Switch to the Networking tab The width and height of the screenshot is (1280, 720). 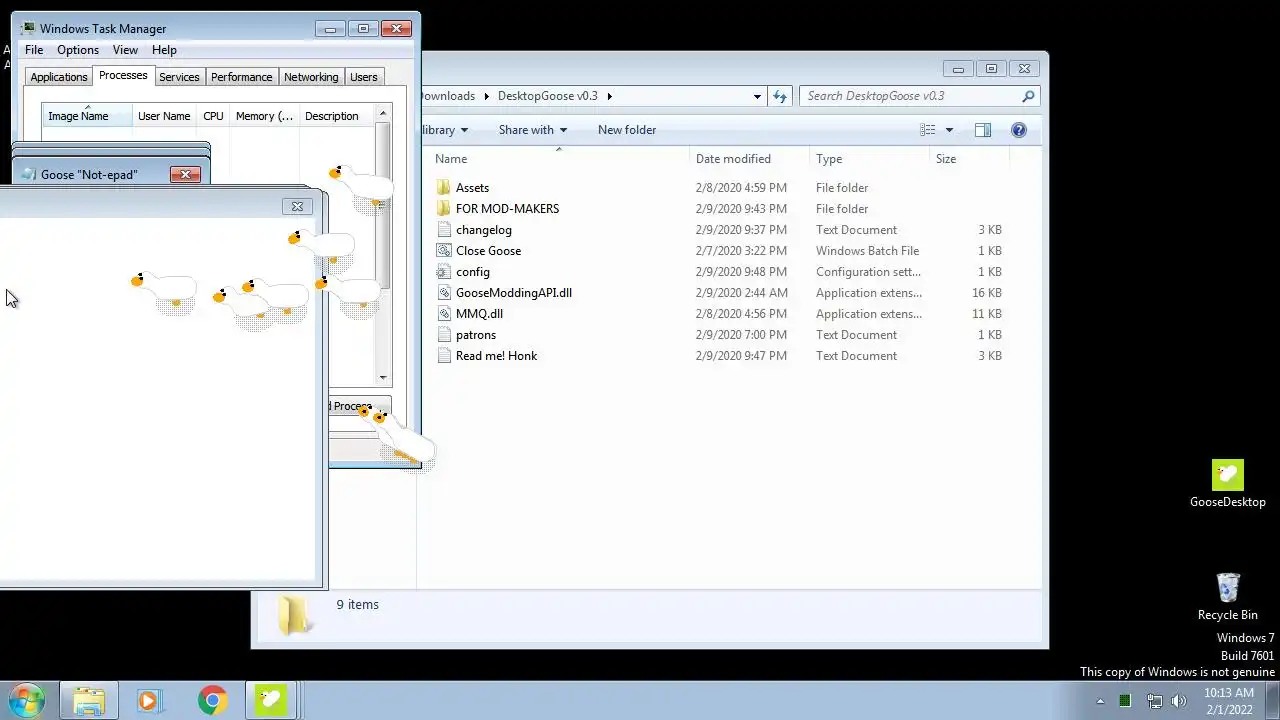pos(311,77)
